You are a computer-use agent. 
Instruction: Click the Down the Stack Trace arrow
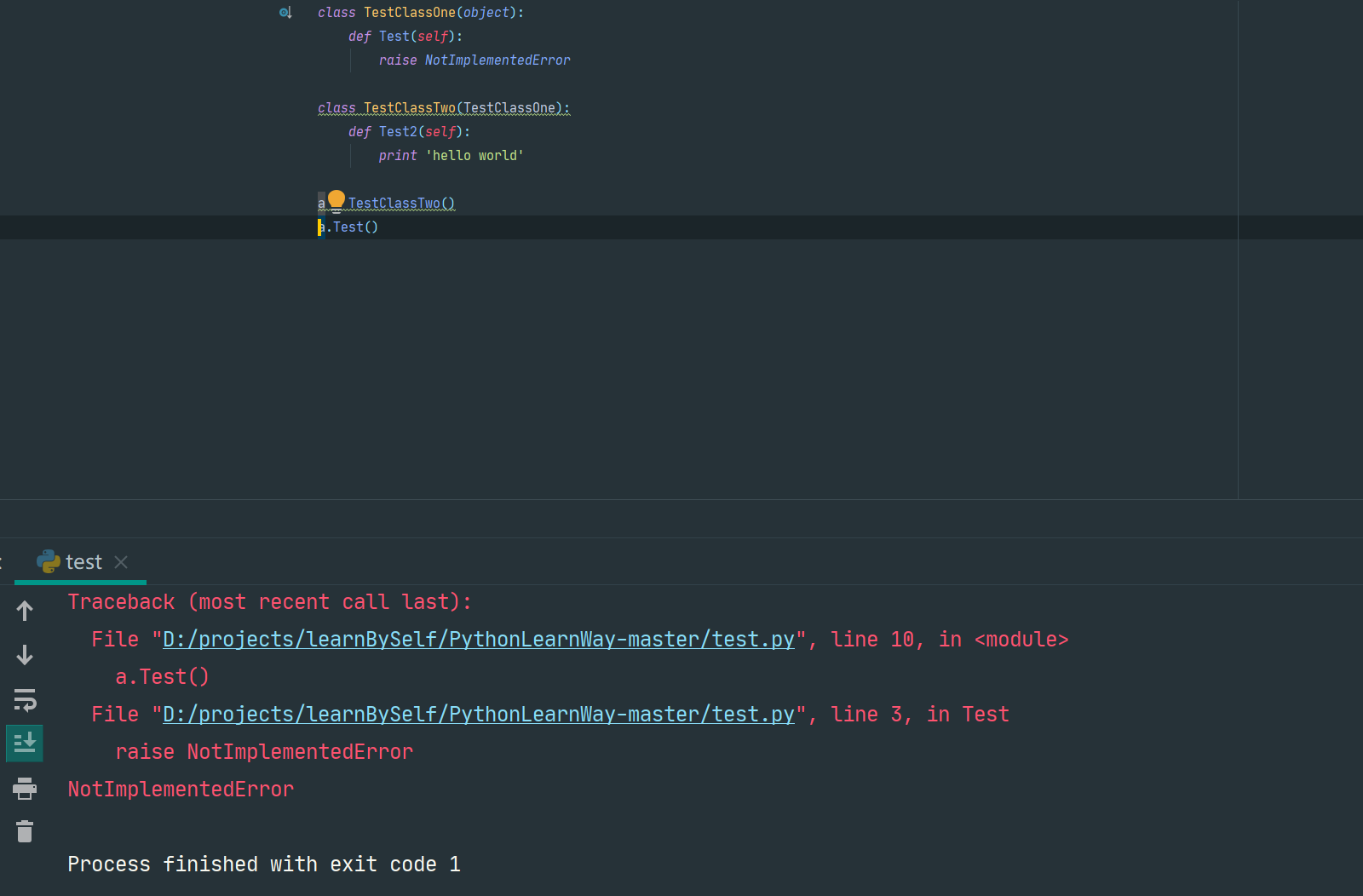[25, 655]
